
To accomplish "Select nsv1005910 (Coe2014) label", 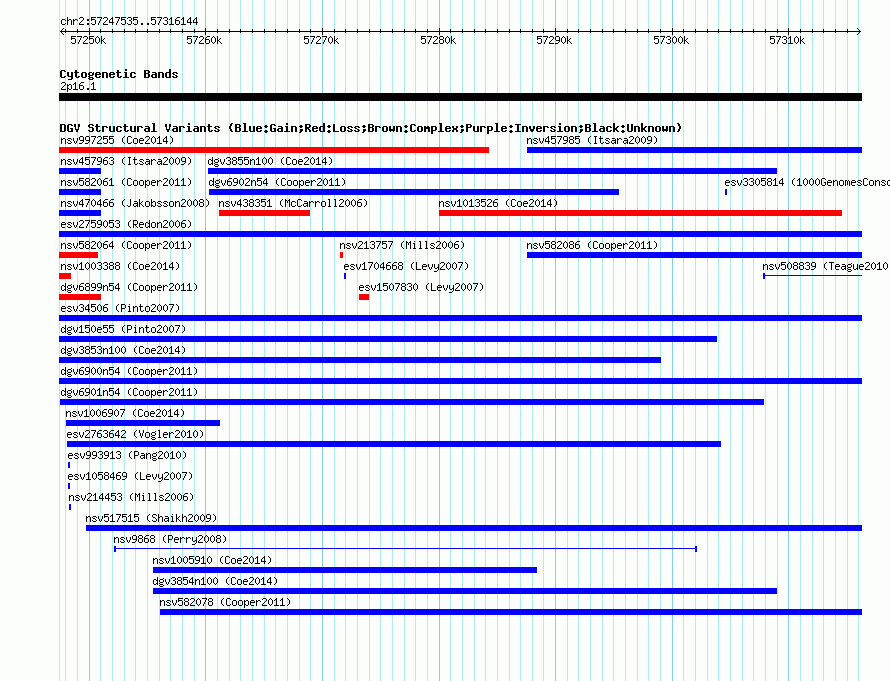I will click(212, 560).
